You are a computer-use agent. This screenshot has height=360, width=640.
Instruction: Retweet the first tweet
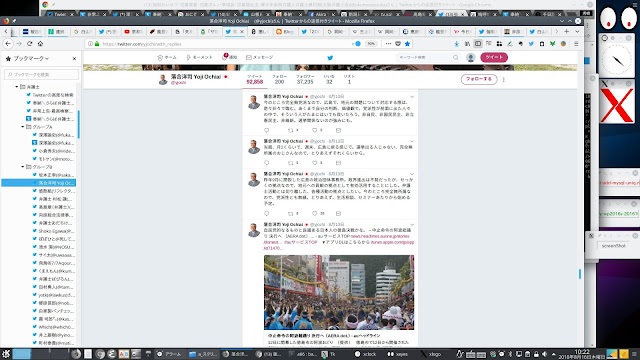coord(291,130)
